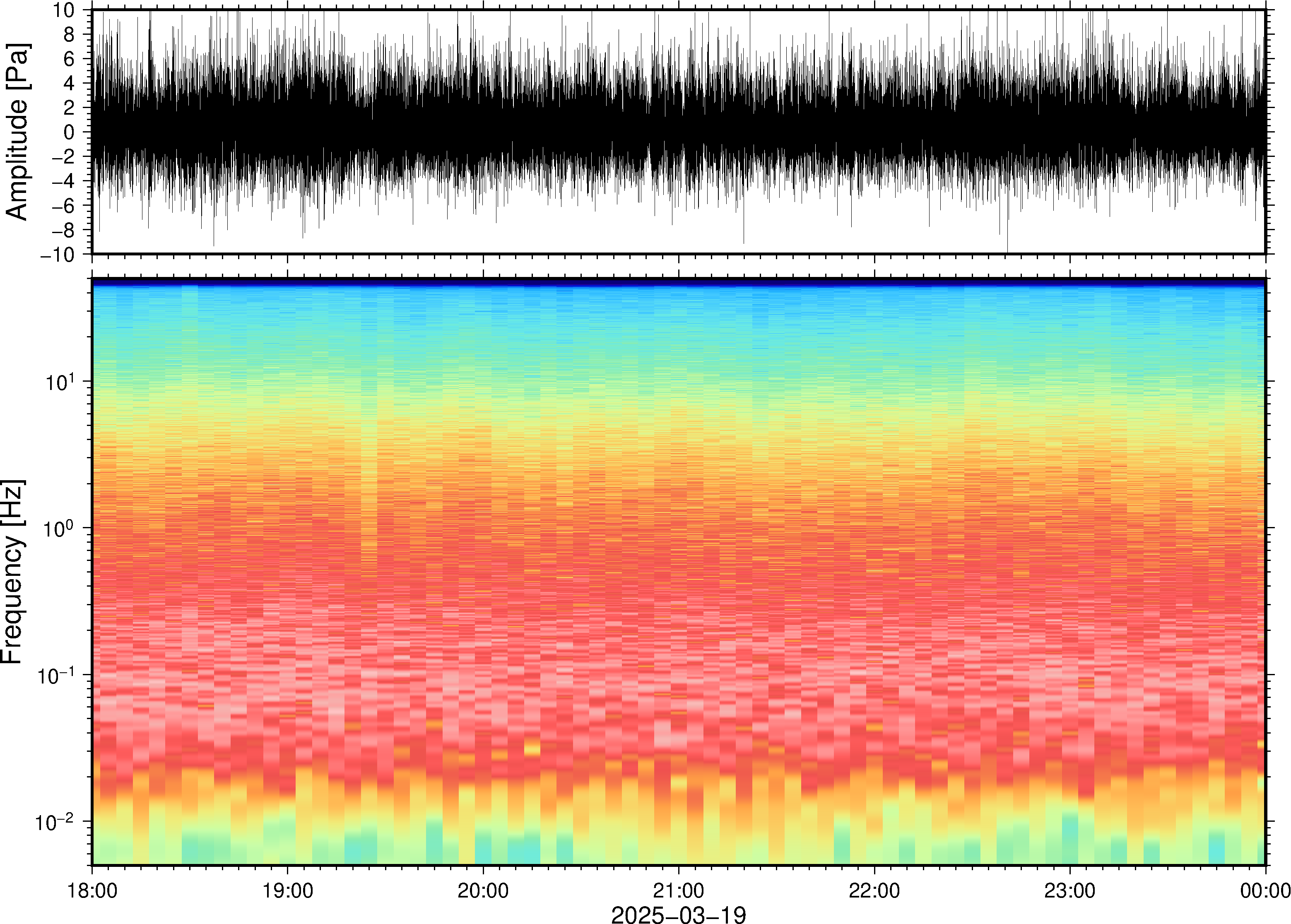This screenshot has width=1291, height=924.
Task: Click the amplitude tick label −2
Action: pyautogui.click(x=63, y=156)
